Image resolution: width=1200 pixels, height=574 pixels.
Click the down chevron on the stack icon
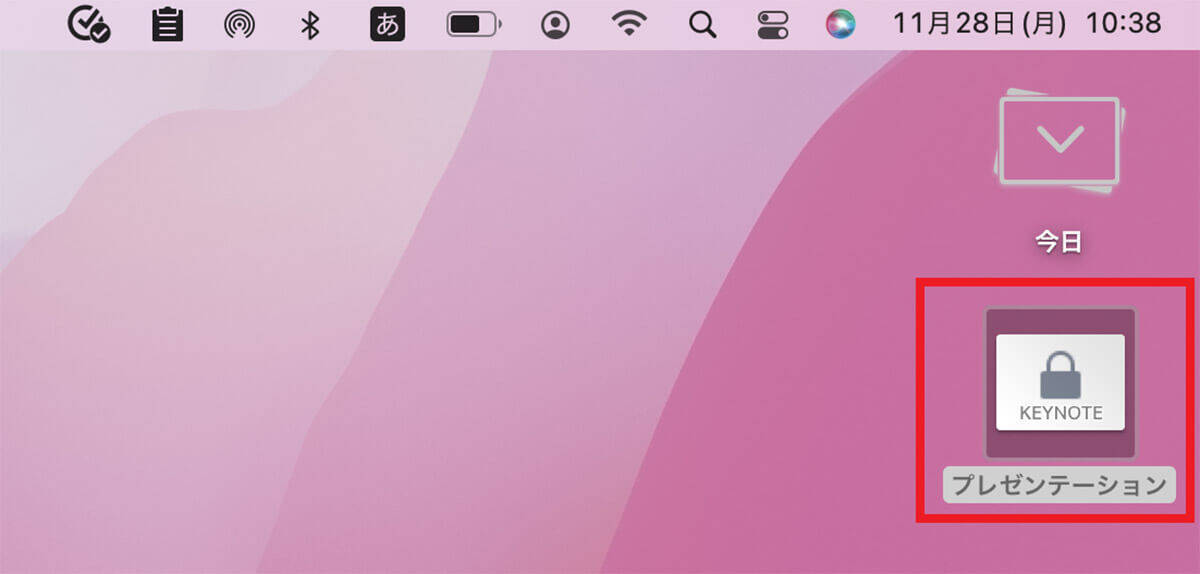[x=1060, y=139]
